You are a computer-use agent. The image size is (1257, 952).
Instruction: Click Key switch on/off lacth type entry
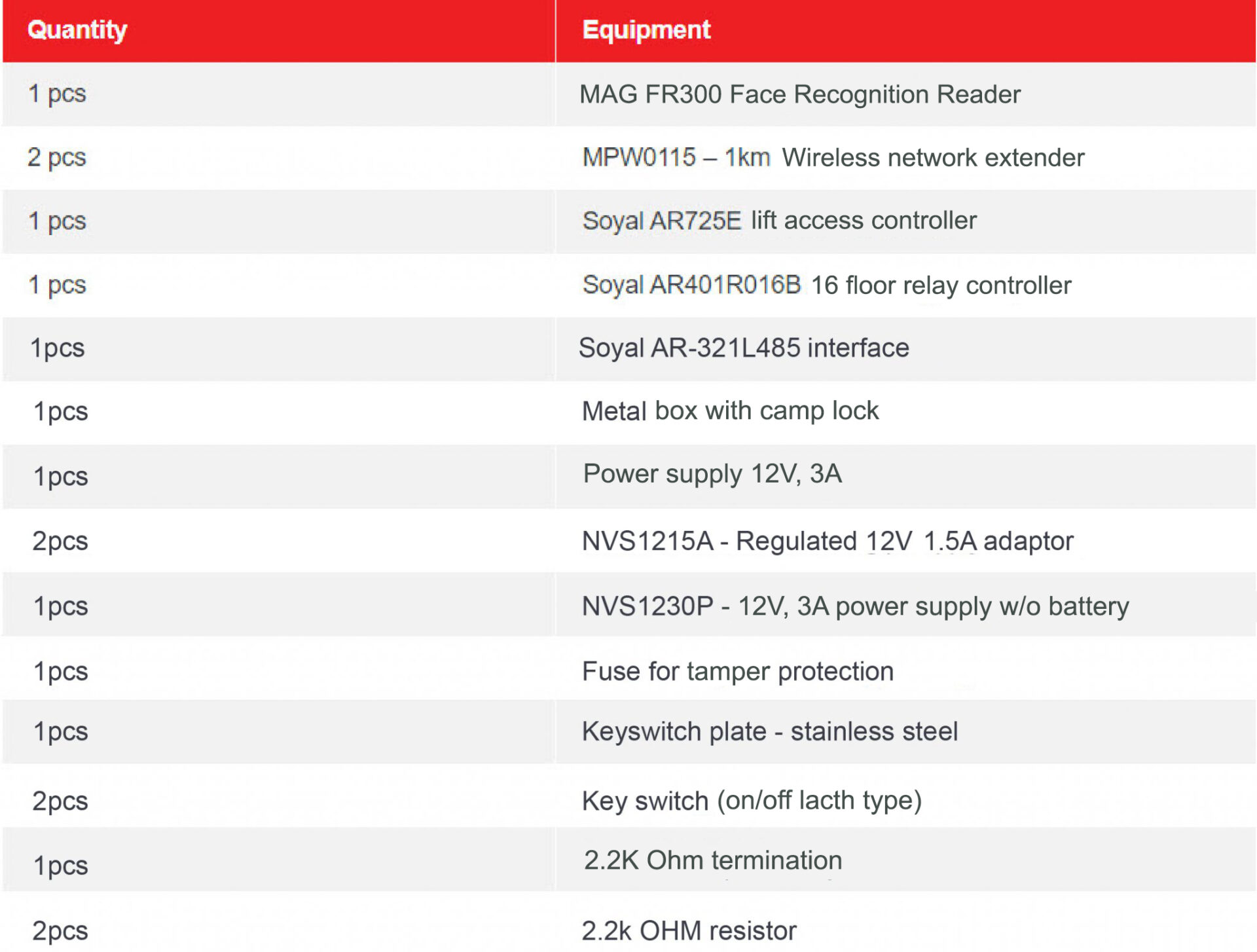click(x=752, y=801)
